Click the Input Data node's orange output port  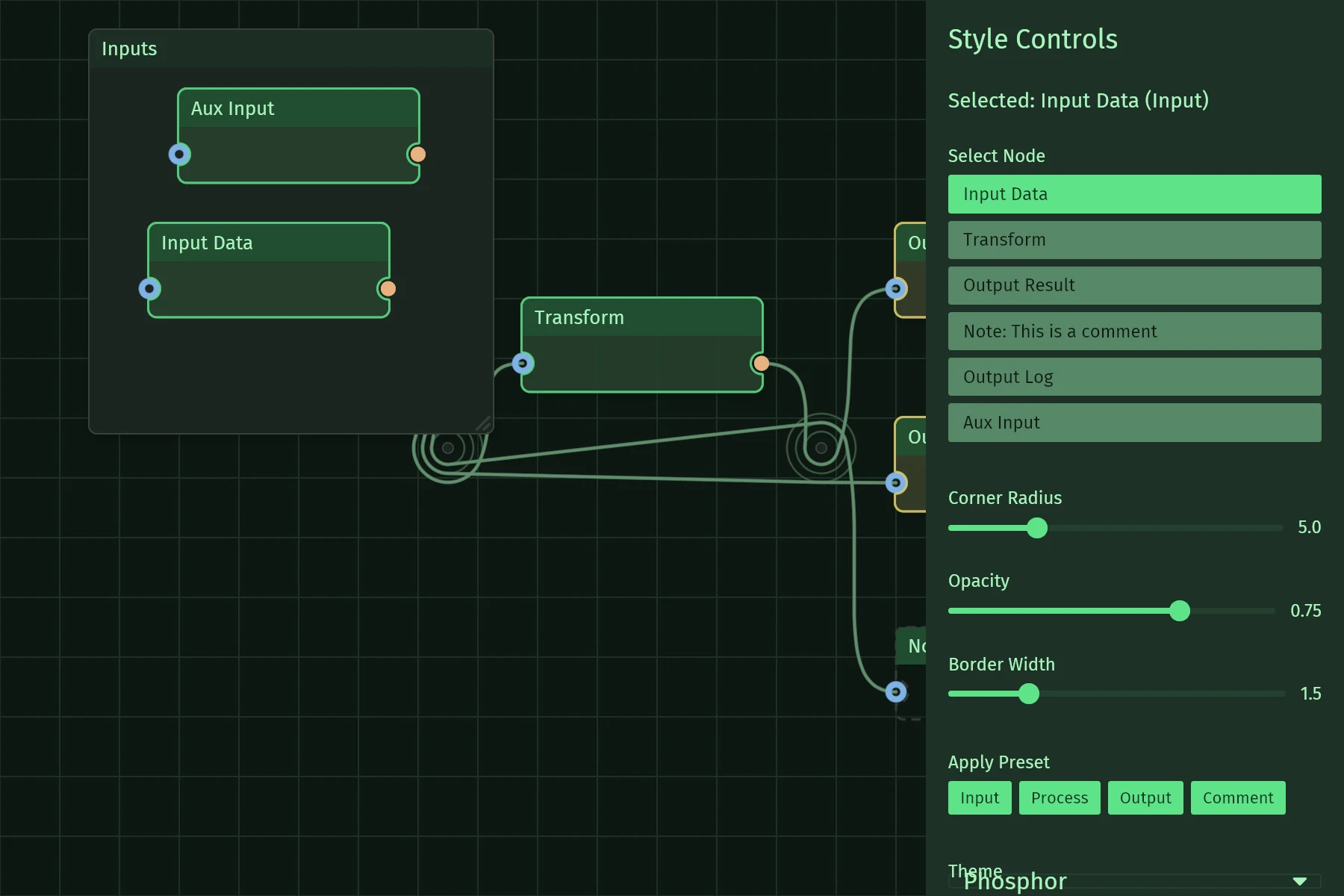pyautogui.click(x=388, y=289)
